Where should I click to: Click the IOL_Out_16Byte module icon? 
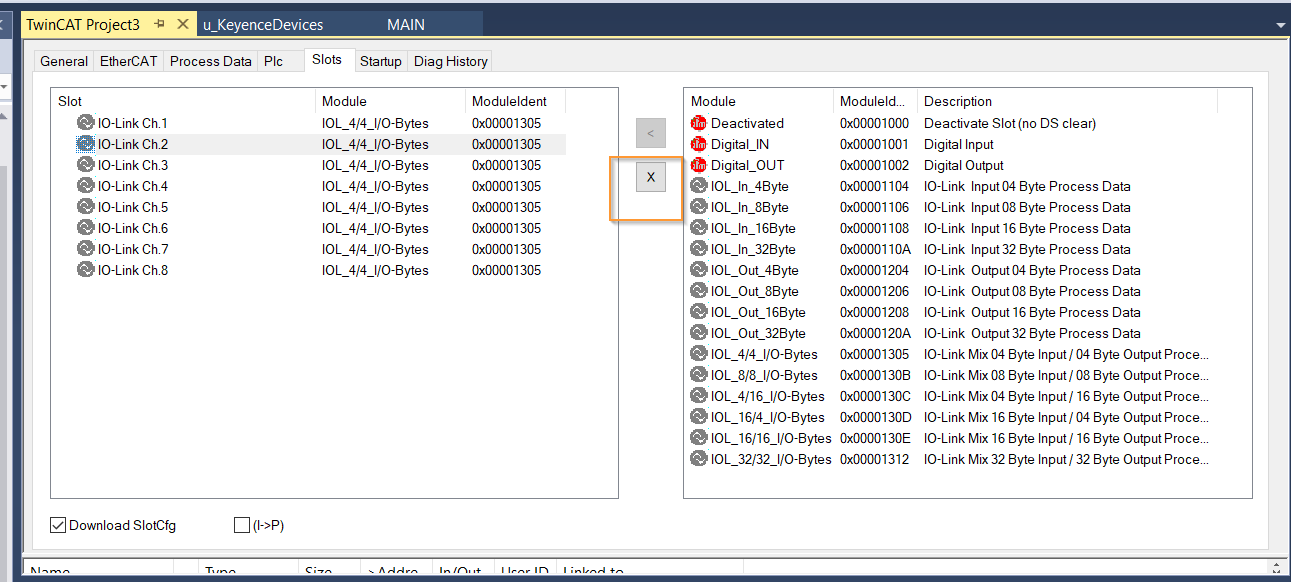click(698, 312)
